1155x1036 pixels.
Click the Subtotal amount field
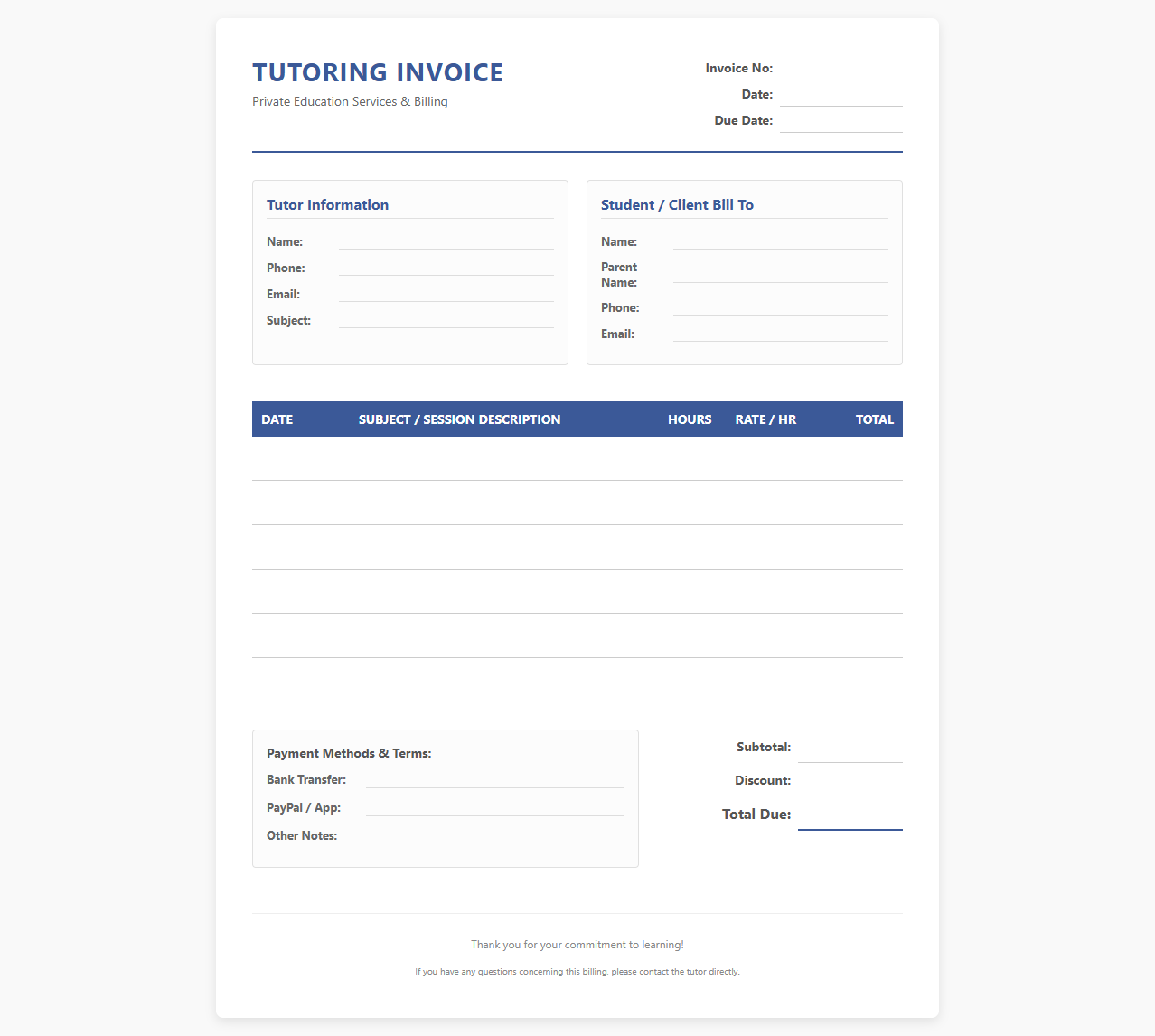point(850,749)
